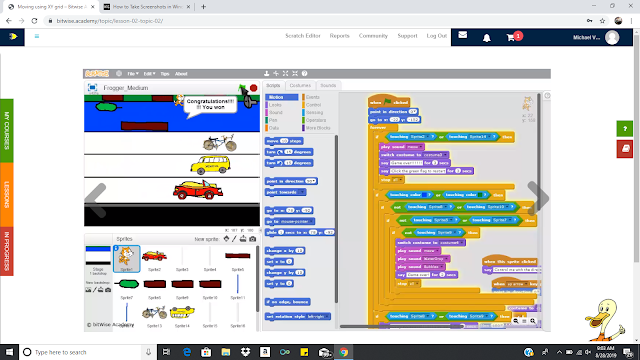Switch to the Costumes tab
The height and width of the screenshot is (360, 640).
pos(300,85)
